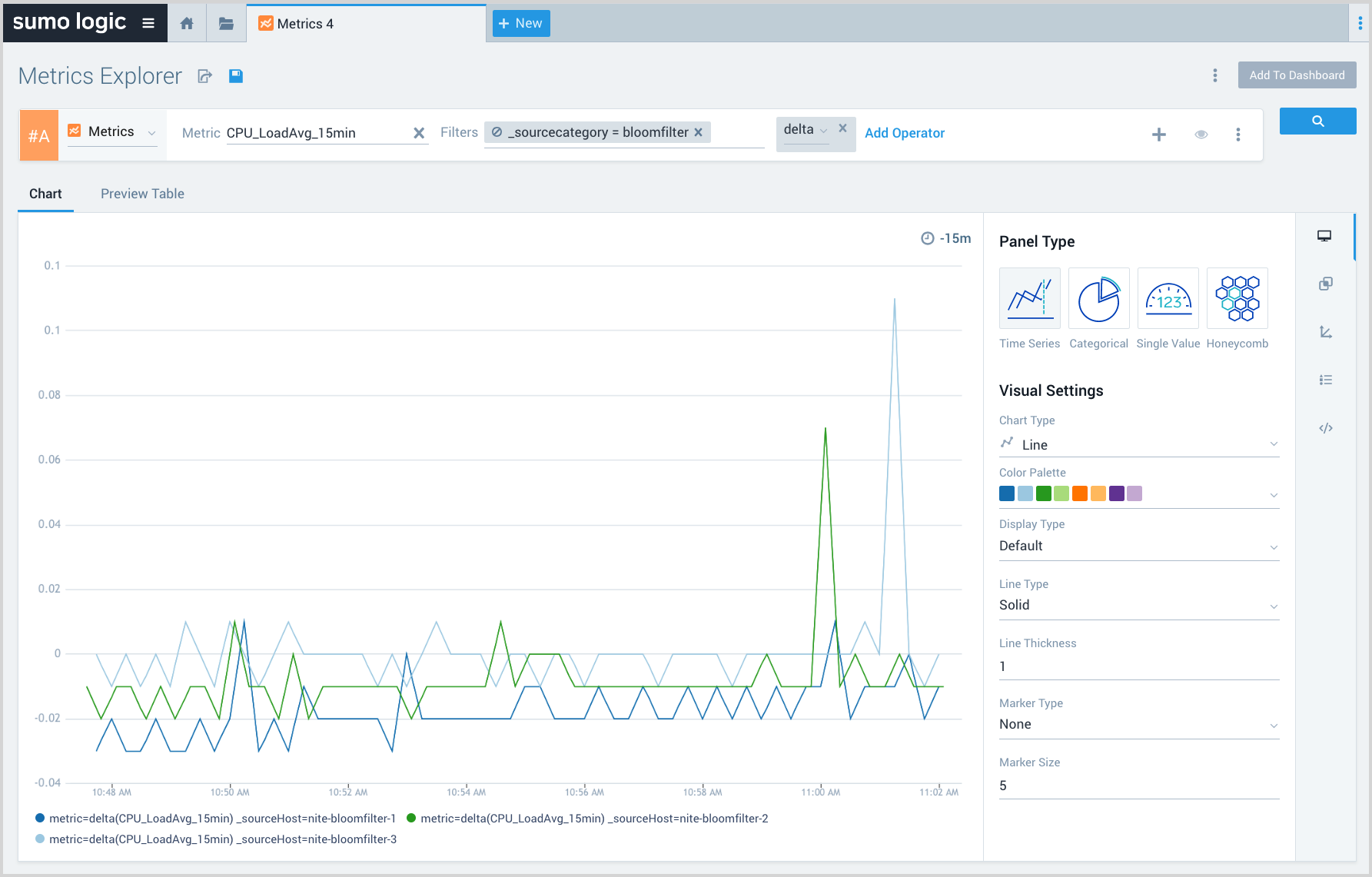
Task: Toggle nite-bloomfilter-3 series in legend
Action: click(222, 839)
